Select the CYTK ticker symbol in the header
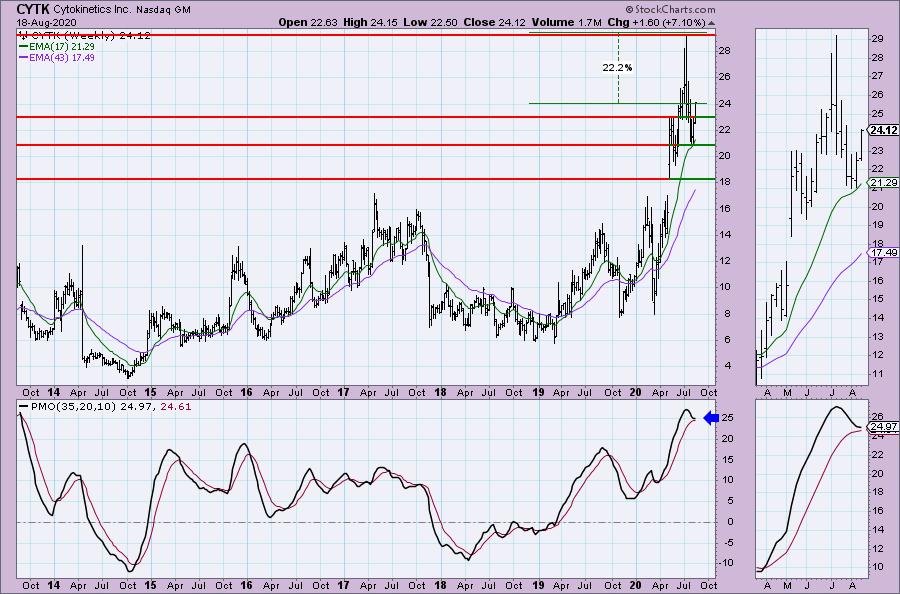Screen dimensions: 900x594 point(33,9)
